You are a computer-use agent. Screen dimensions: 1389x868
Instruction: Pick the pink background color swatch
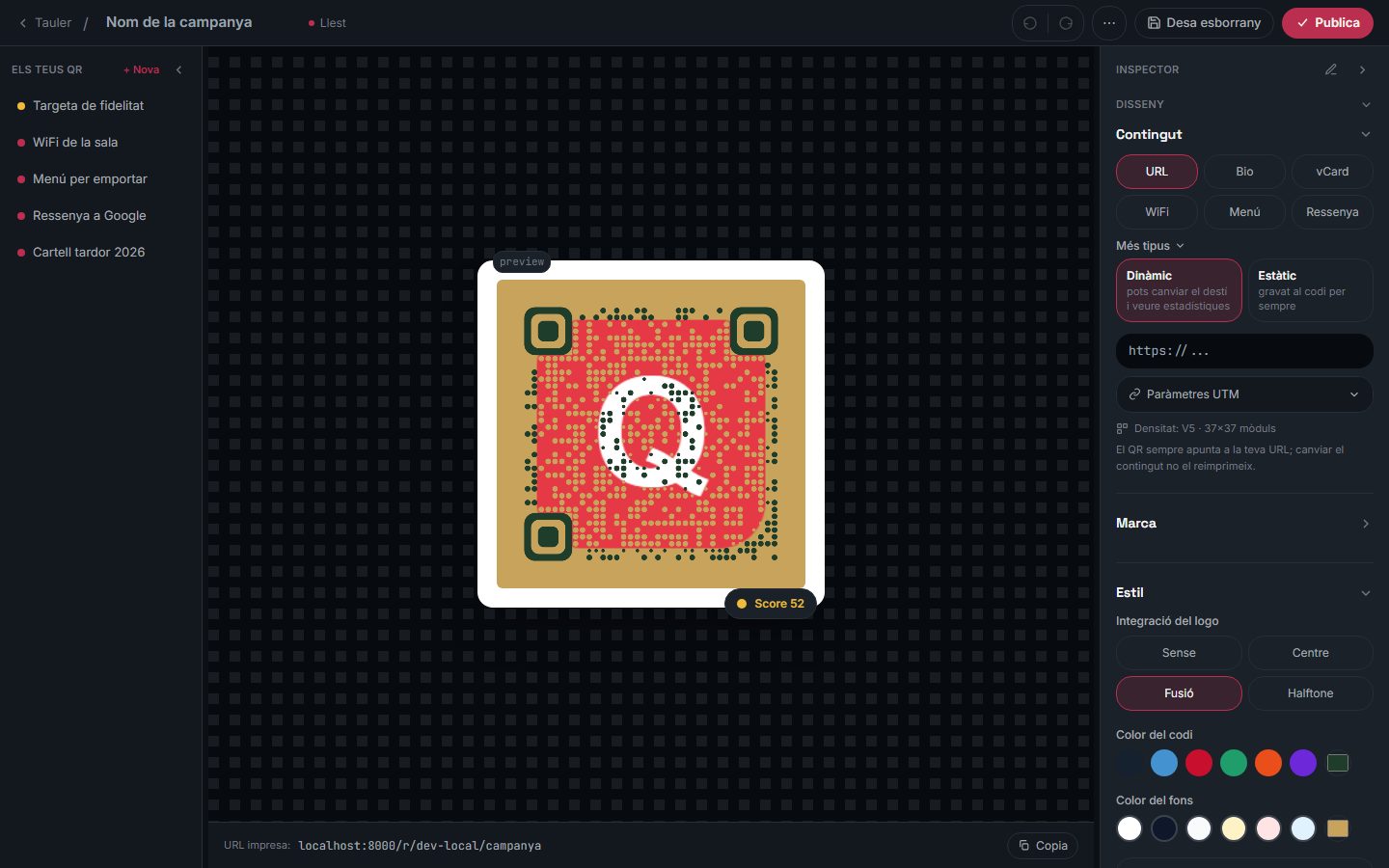(1268, 828)
